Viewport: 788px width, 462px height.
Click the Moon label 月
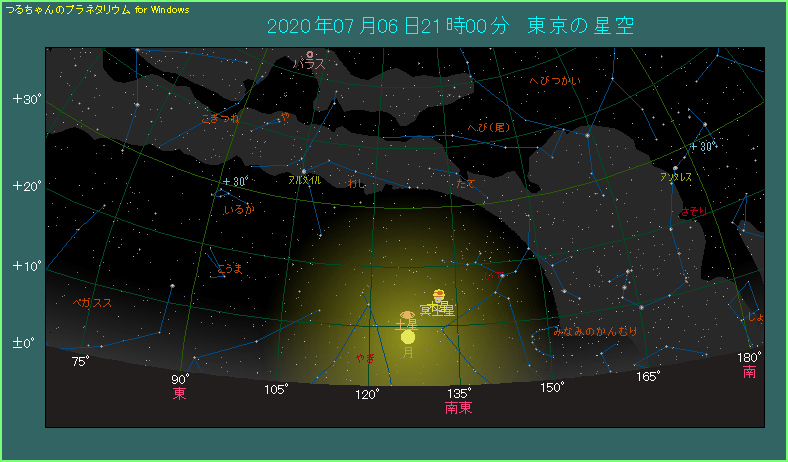point(408,353)
